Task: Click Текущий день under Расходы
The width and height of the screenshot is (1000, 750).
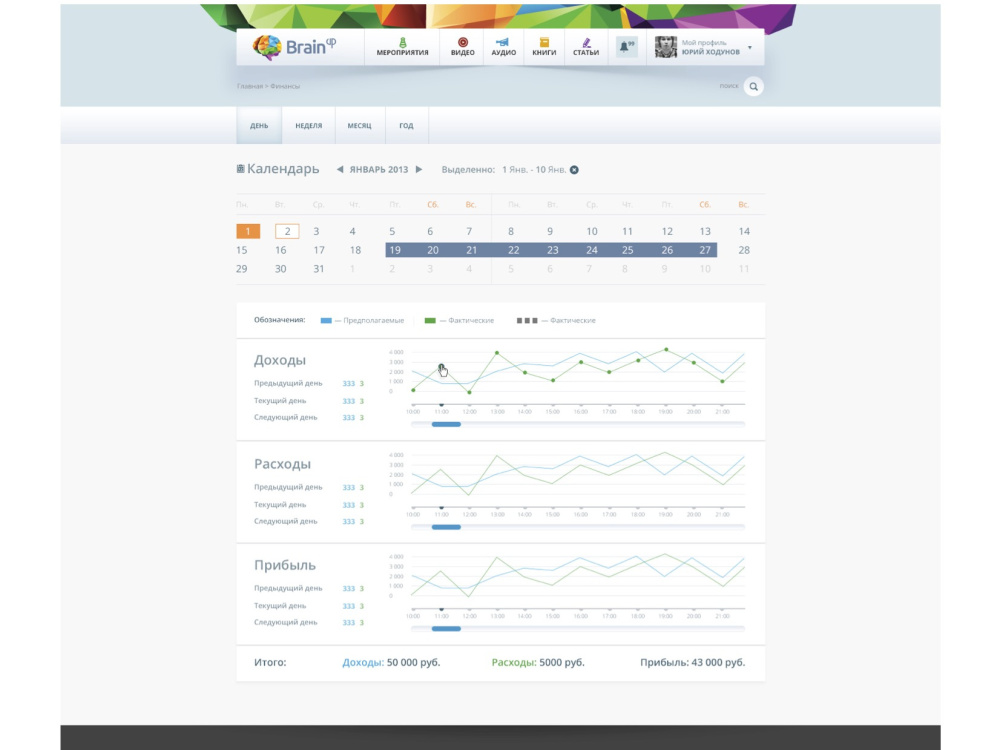Action: point(280,504)
